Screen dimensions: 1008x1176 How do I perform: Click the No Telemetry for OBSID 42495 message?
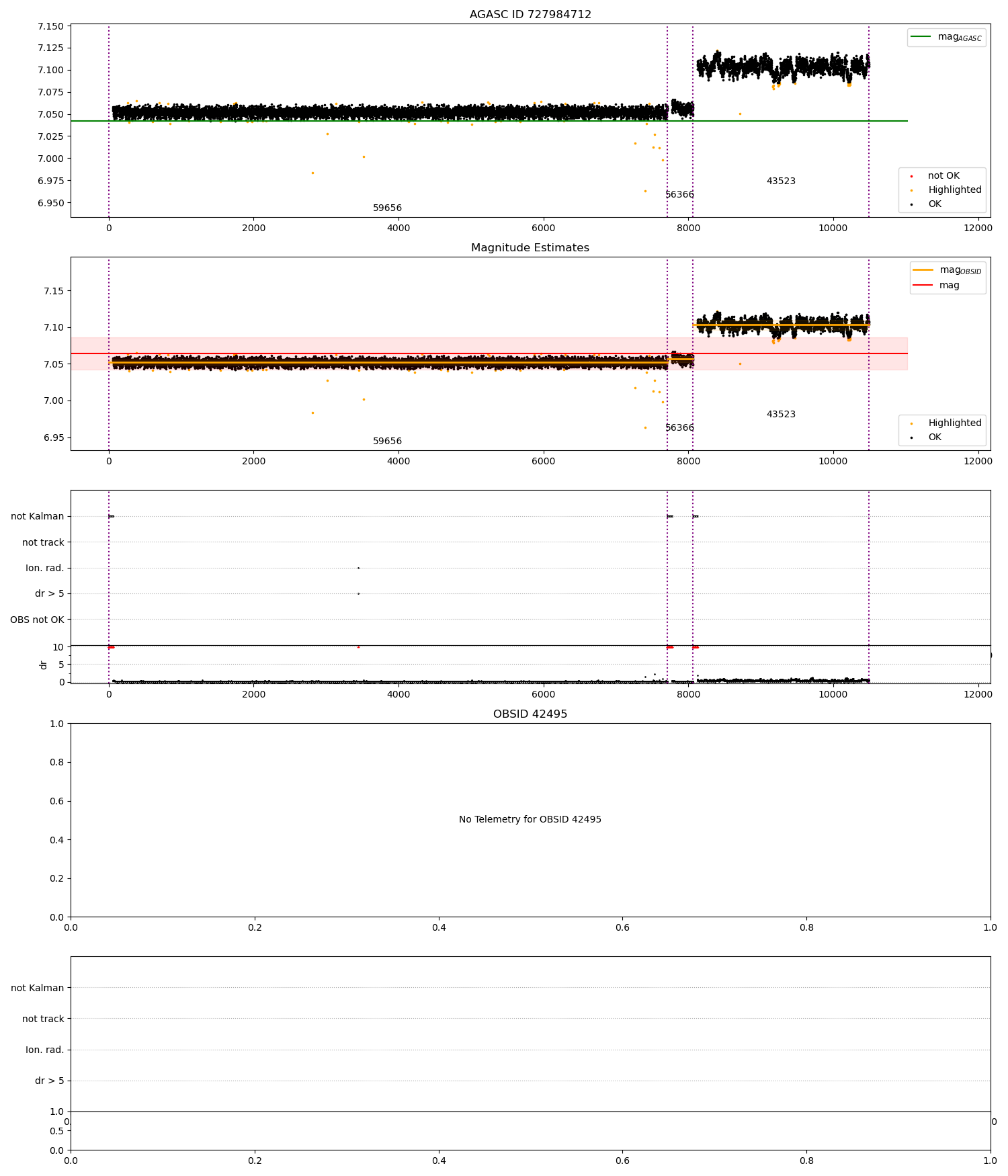pyautogui.click(x=530, y=820)
